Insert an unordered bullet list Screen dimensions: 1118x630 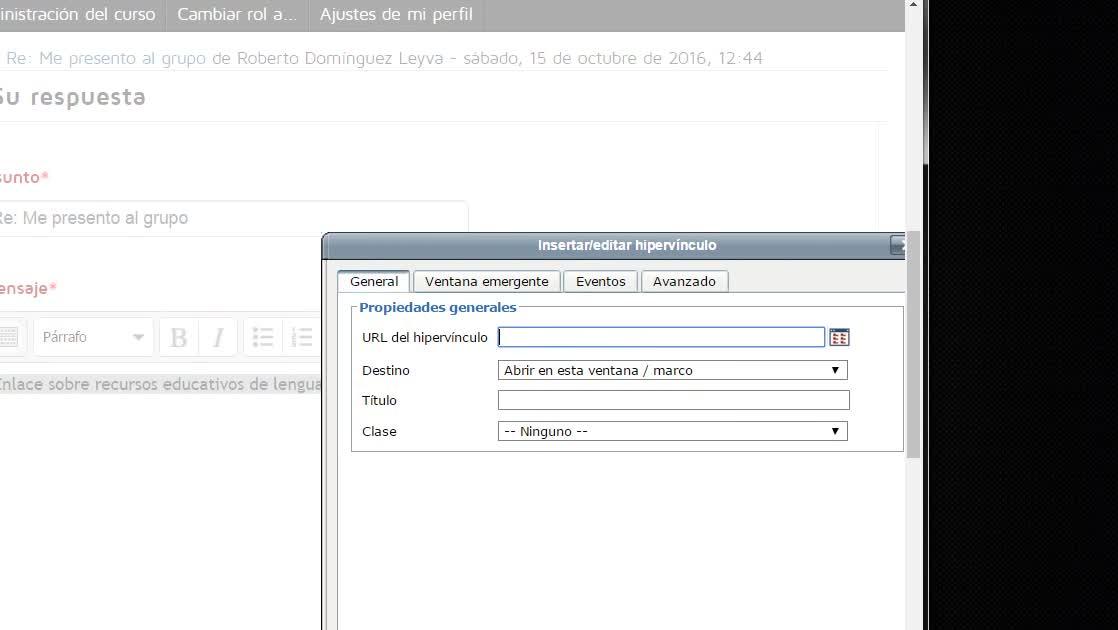pyautogui.click(x=262, y=337)
